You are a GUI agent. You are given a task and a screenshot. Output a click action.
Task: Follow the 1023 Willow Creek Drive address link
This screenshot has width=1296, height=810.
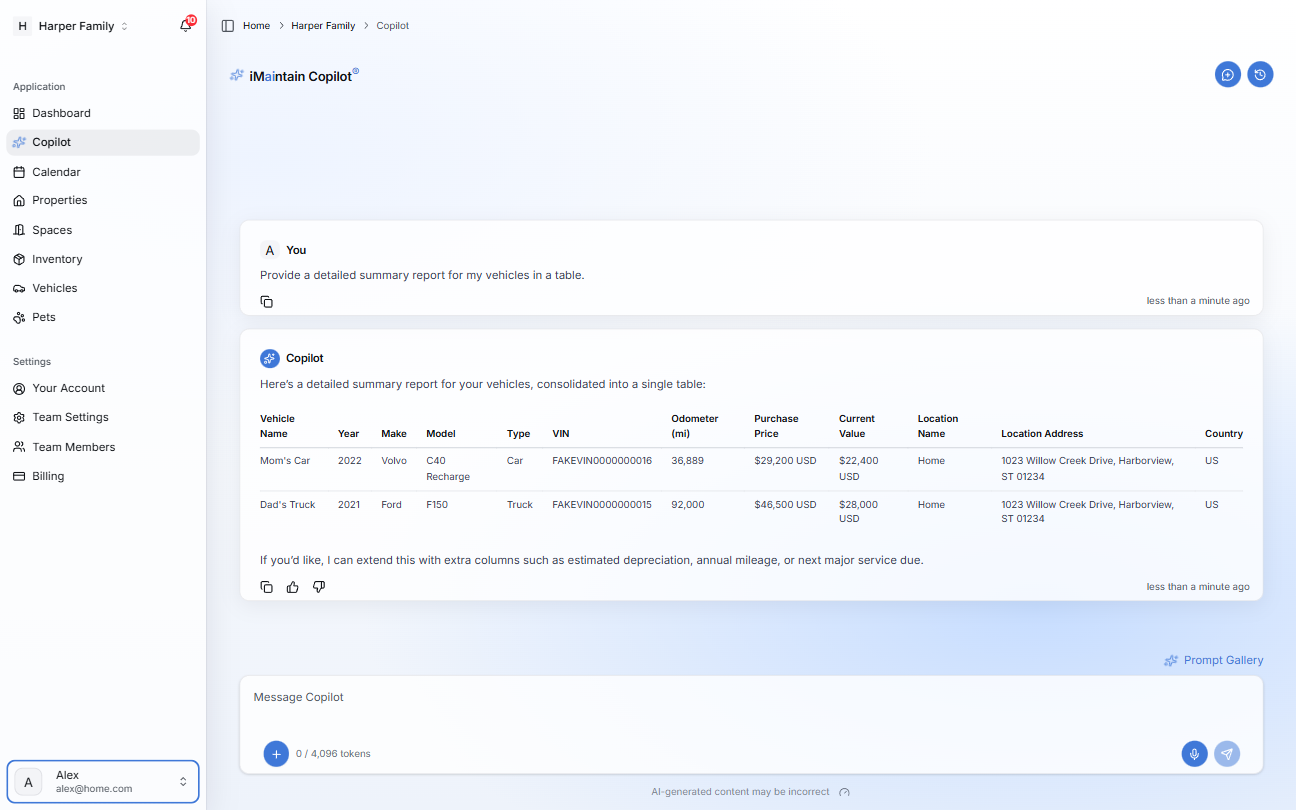1087,460
